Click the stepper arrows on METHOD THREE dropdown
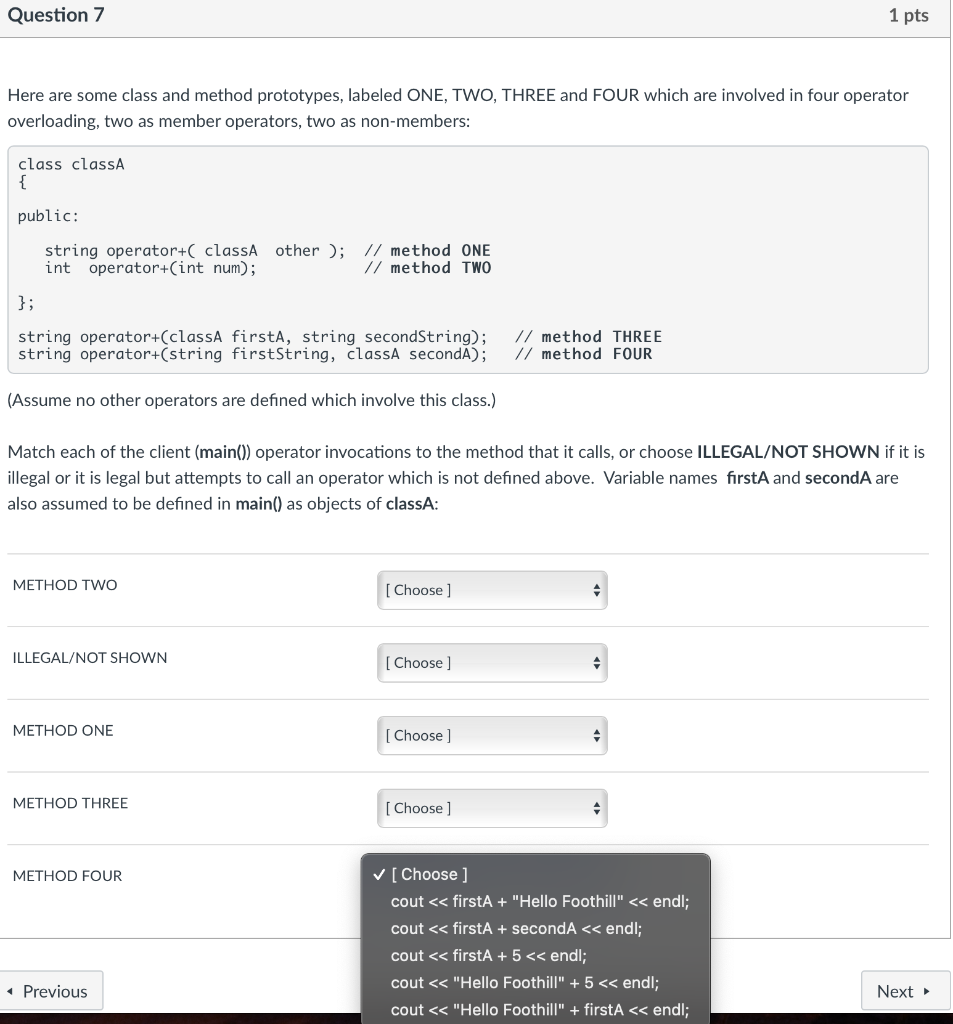The height and width of the screenshot is (1024, 953). tap(596, 808)
